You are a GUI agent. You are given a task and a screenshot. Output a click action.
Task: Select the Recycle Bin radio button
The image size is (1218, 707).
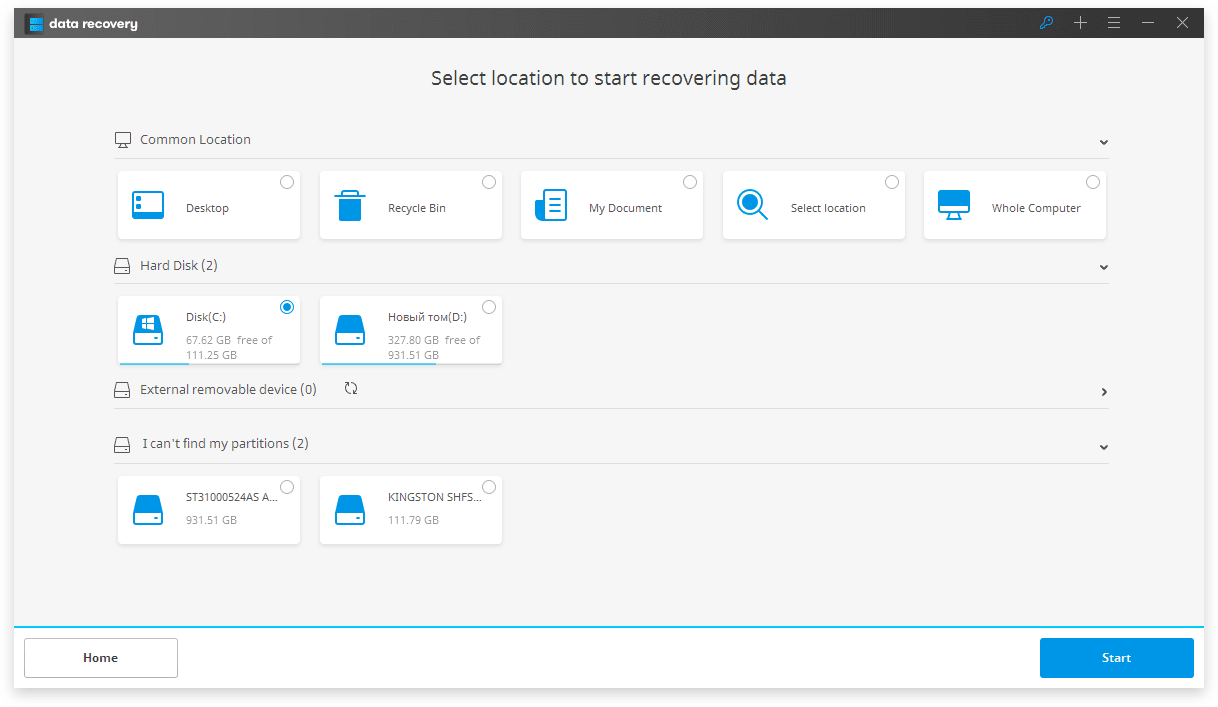489,182
